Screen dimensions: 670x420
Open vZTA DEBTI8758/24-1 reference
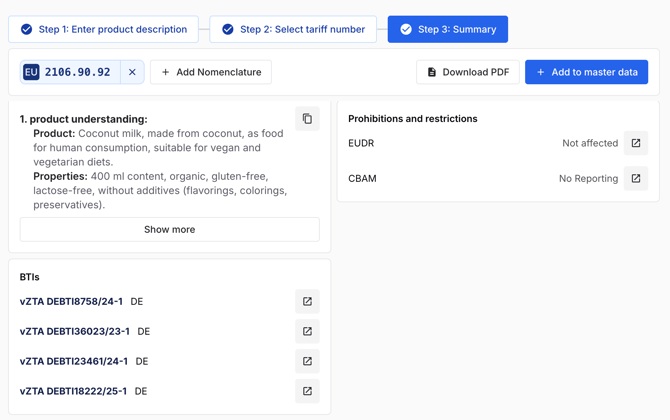point(71,301)
